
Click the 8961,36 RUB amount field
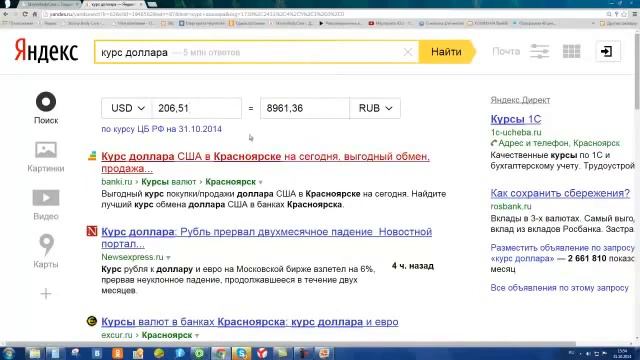pos(305,108)
